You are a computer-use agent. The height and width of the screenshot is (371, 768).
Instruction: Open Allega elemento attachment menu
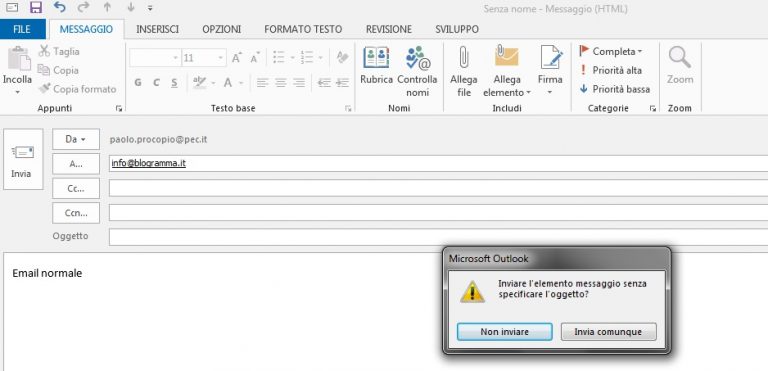[x=506, y=71]
